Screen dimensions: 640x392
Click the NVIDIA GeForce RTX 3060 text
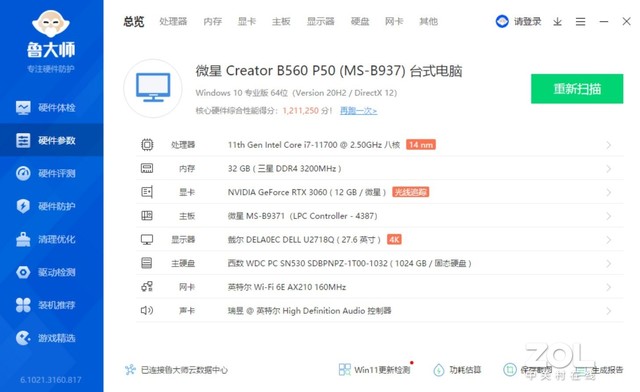point(307,192)
